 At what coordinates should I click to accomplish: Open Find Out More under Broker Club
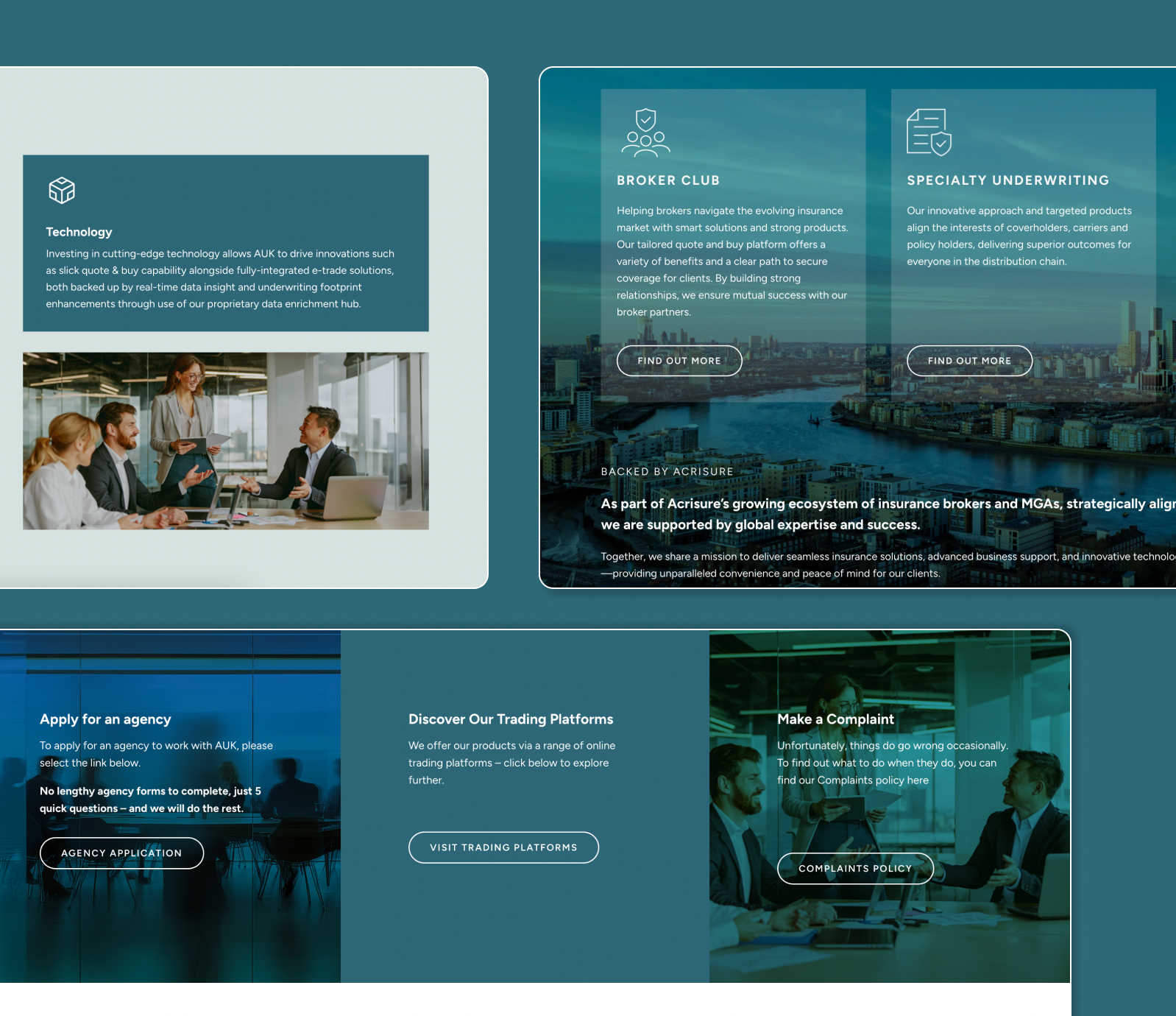click(x=679, y=361)
